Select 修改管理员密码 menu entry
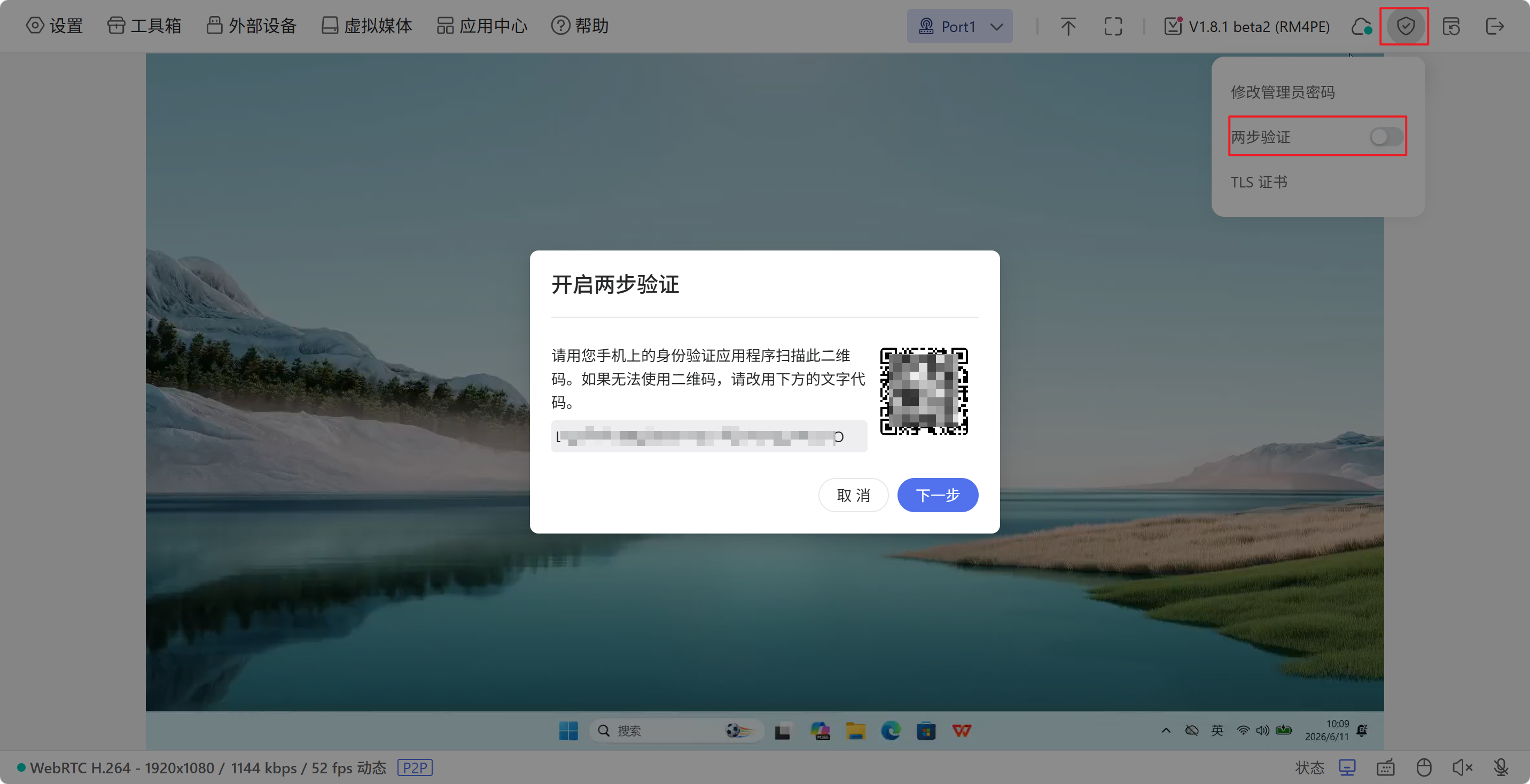This screenshot has width=1530, height=784. [x=1283, y=92]
